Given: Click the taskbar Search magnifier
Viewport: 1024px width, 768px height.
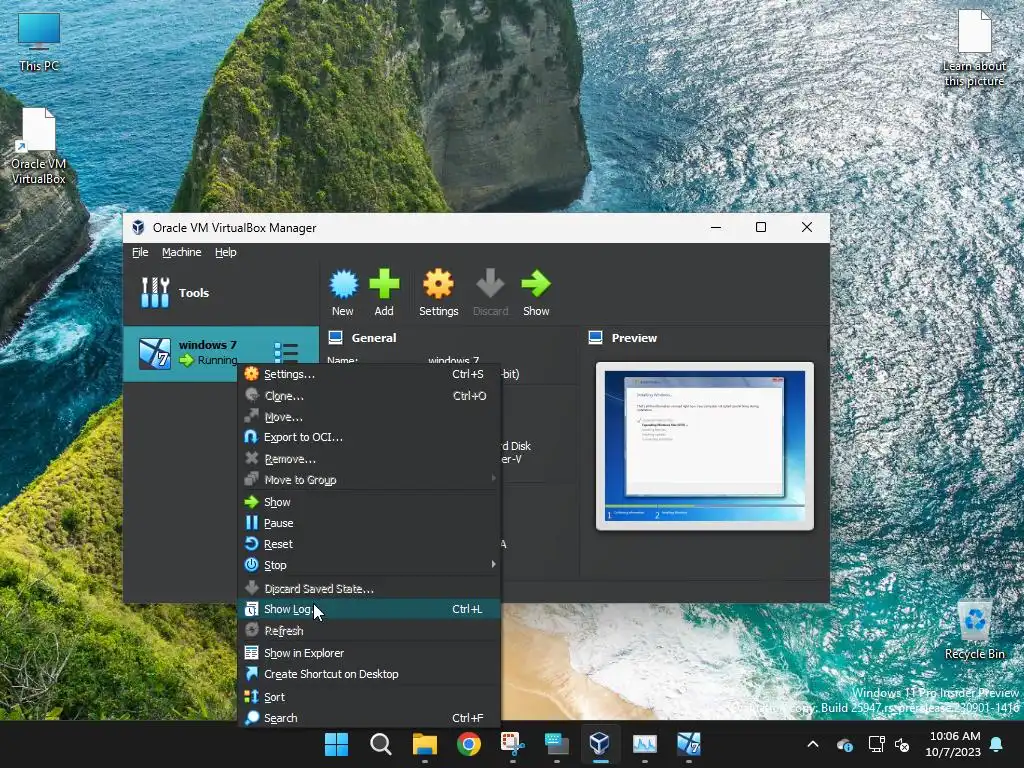Looking at the screenshot, I should click(381, 744).
